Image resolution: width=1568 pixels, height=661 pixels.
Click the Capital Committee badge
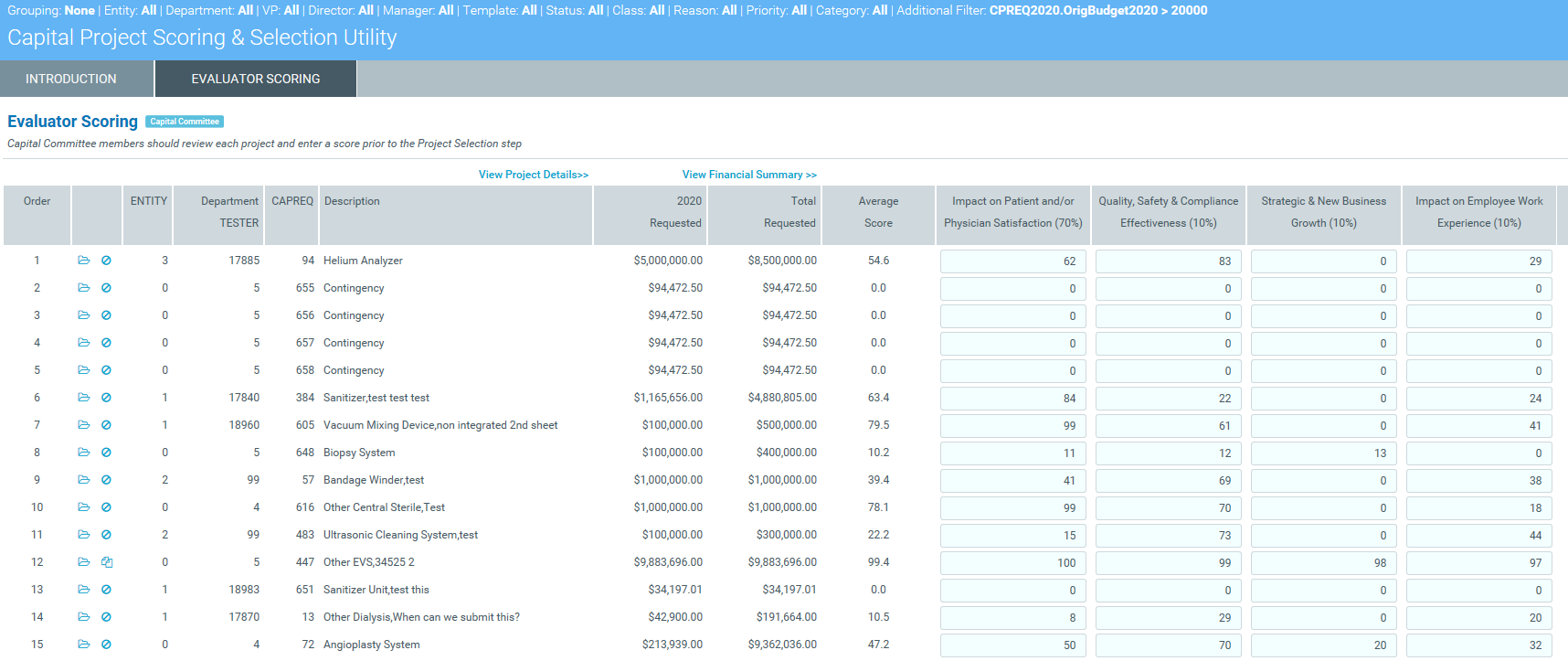pos(185,122)
